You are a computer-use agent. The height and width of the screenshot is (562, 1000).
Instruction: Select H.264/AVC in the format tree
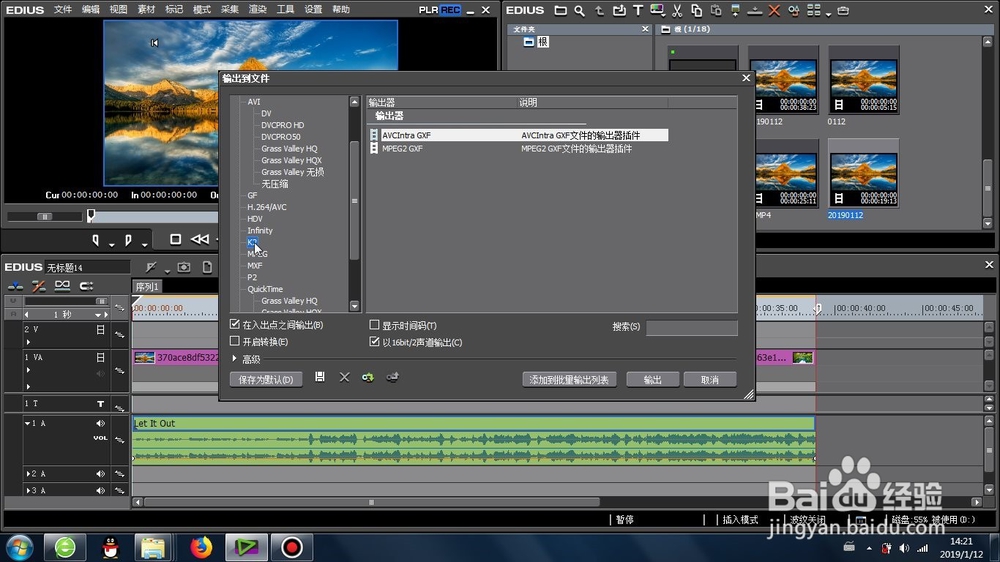(267, 207)
